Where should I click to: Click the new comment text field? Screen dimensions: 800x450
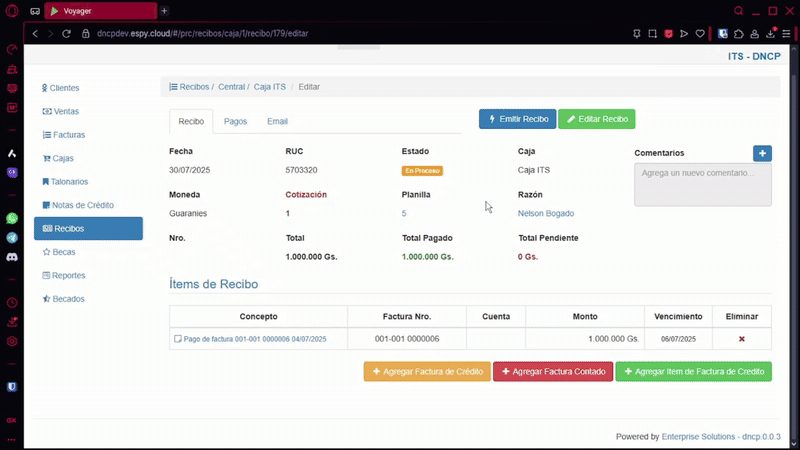pyautogui.click(x=702, y=185)
